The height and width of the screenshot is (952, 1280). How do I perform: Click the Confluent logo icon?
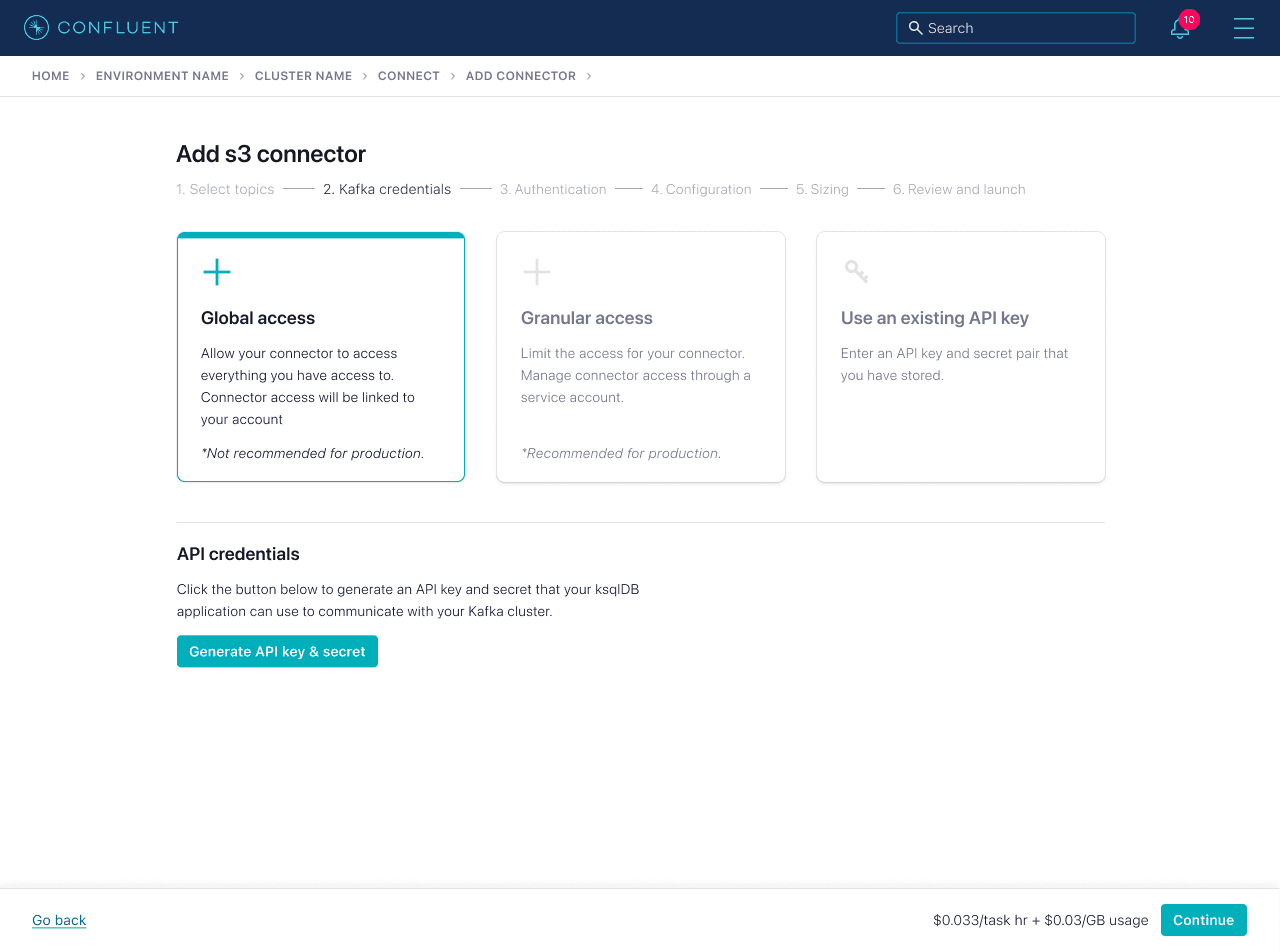36,28
